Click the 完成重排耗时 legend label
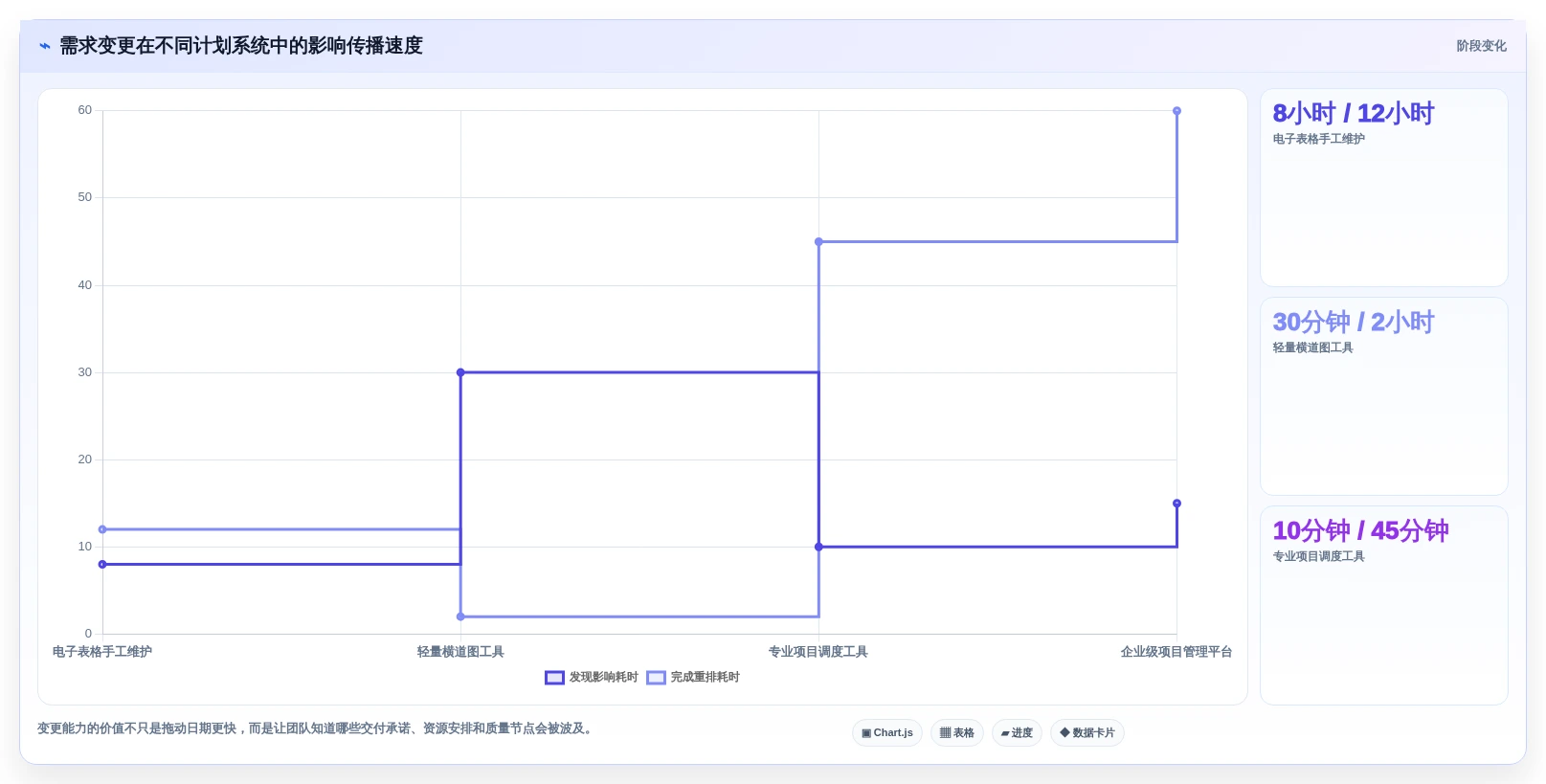This screenshot has width=1546, height=784. coord(705,678)
